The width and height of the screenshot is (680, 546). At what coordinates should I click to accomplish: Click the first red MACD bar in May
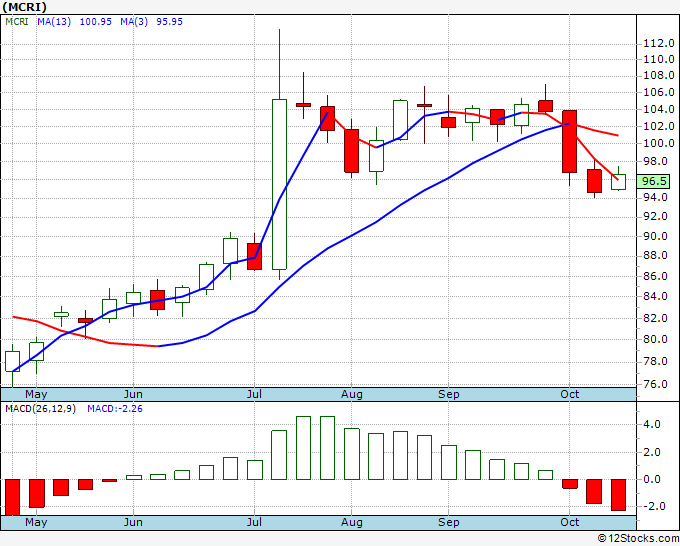click(13, 497)
